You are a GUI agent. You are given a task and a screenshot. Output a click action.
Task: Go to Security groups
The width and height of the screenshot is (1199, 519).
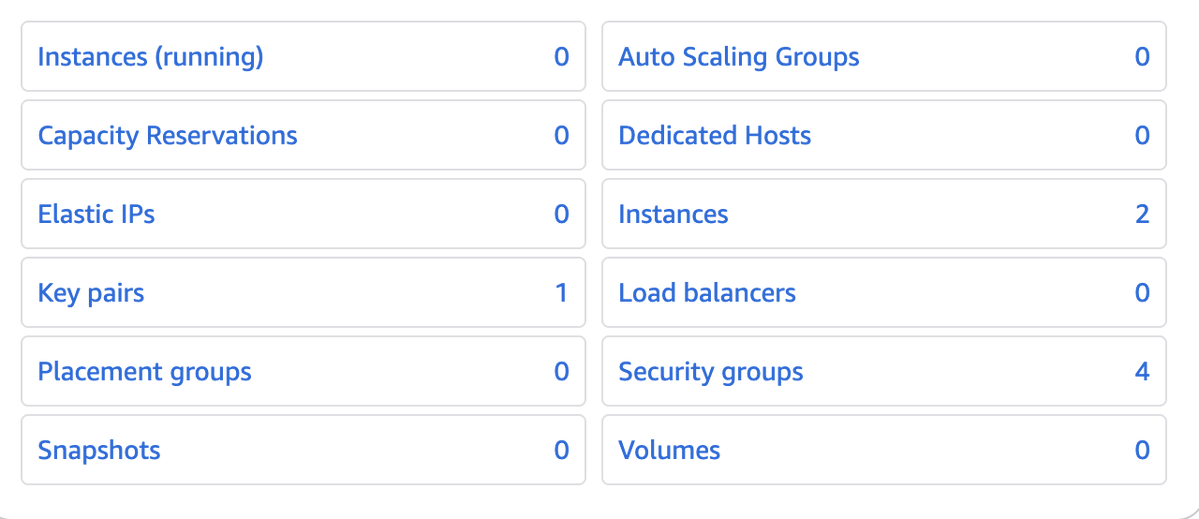click(711, 372)
